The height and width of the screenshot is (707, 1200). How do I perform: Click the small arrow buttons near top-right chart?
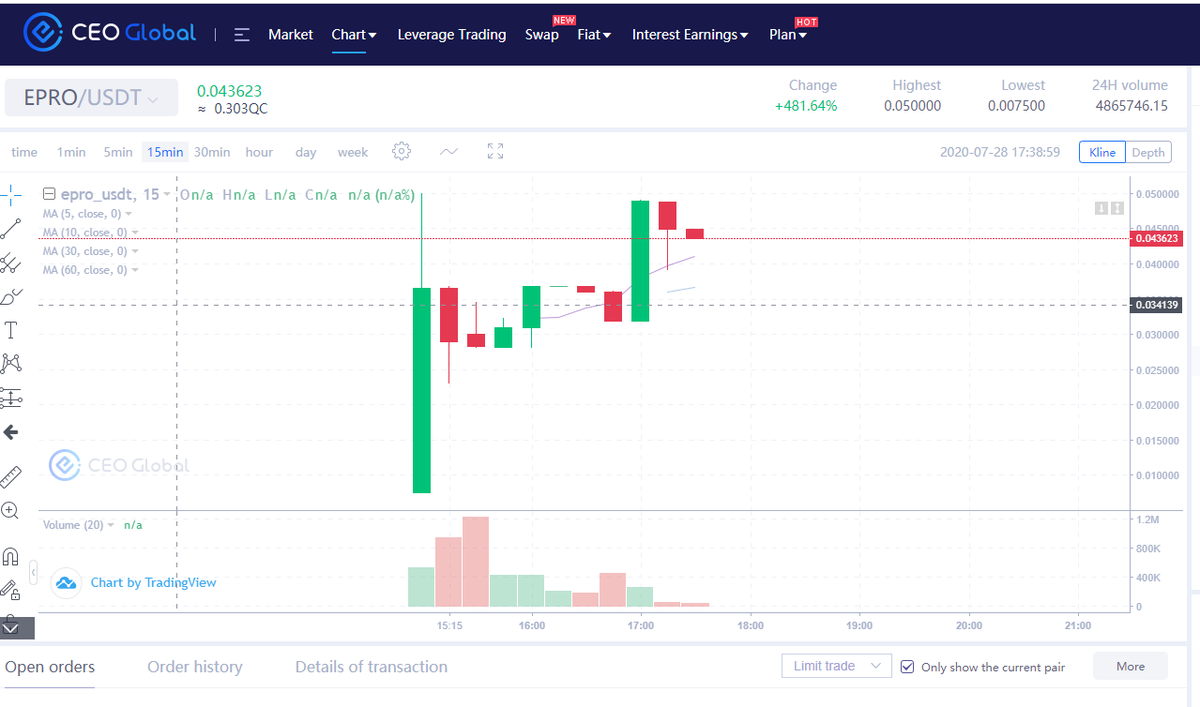coord(1109,207)
